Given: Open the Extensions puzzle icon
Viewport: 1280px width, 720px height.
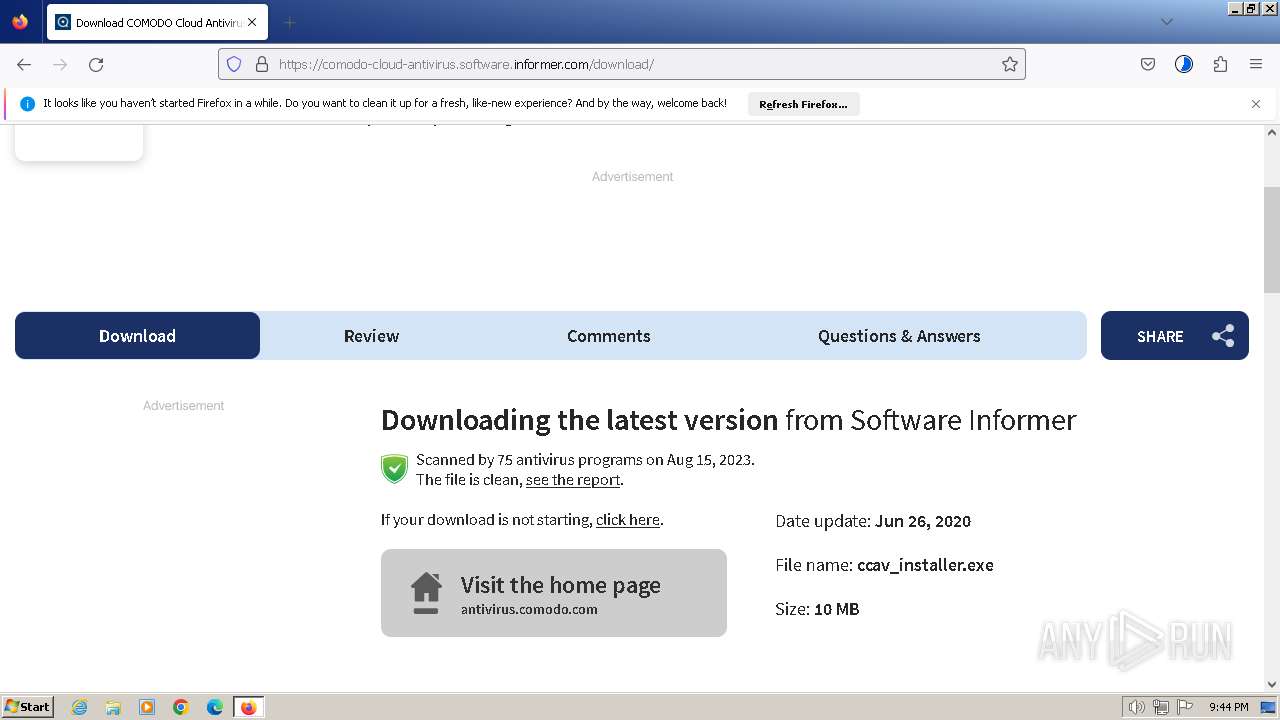Looking at the screenshot, I should [1220, 64].
